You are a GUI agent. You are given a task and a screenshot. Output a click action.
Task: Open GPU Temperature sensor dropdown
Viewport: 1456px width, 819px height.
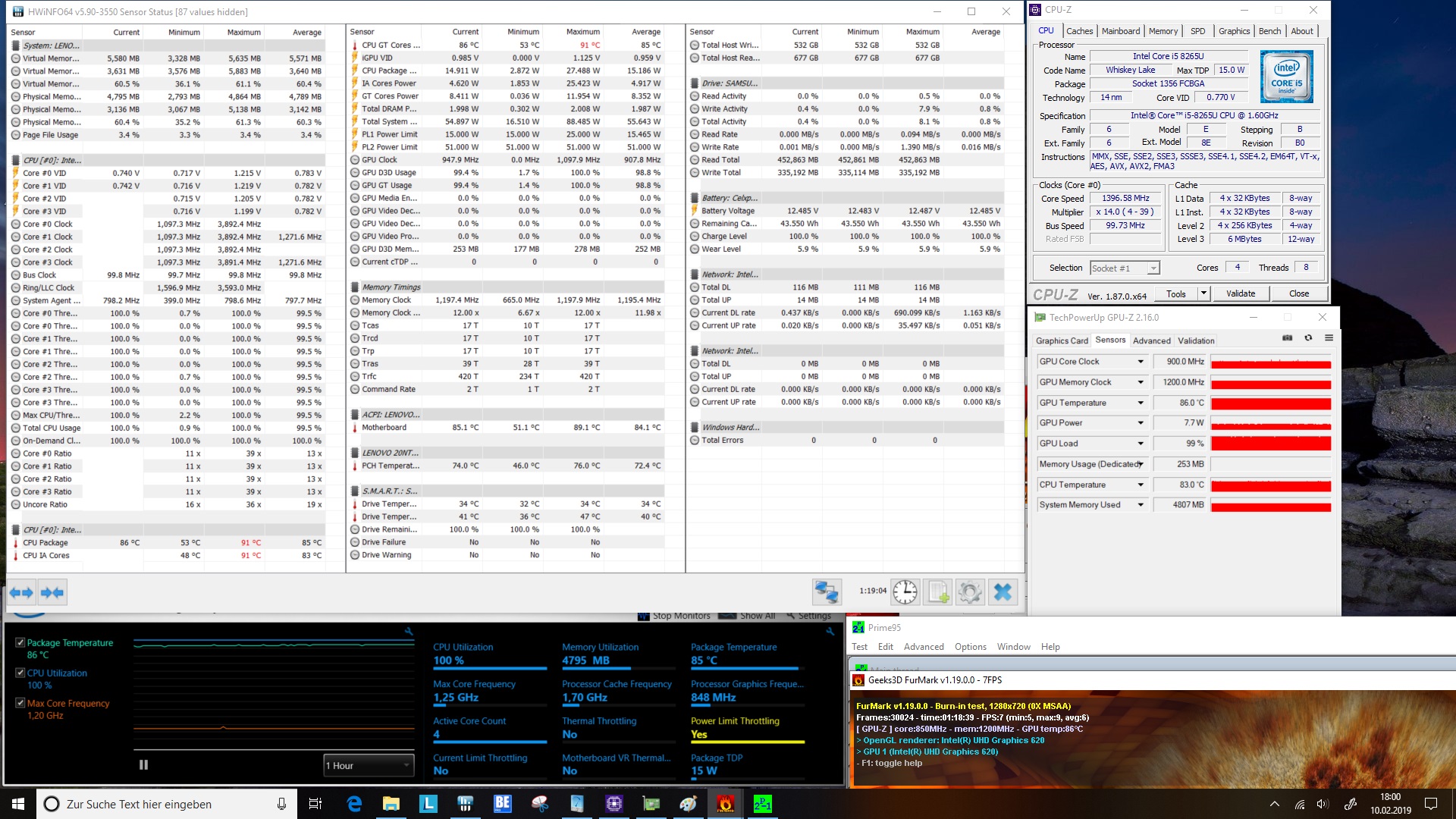click(1140, 403)
